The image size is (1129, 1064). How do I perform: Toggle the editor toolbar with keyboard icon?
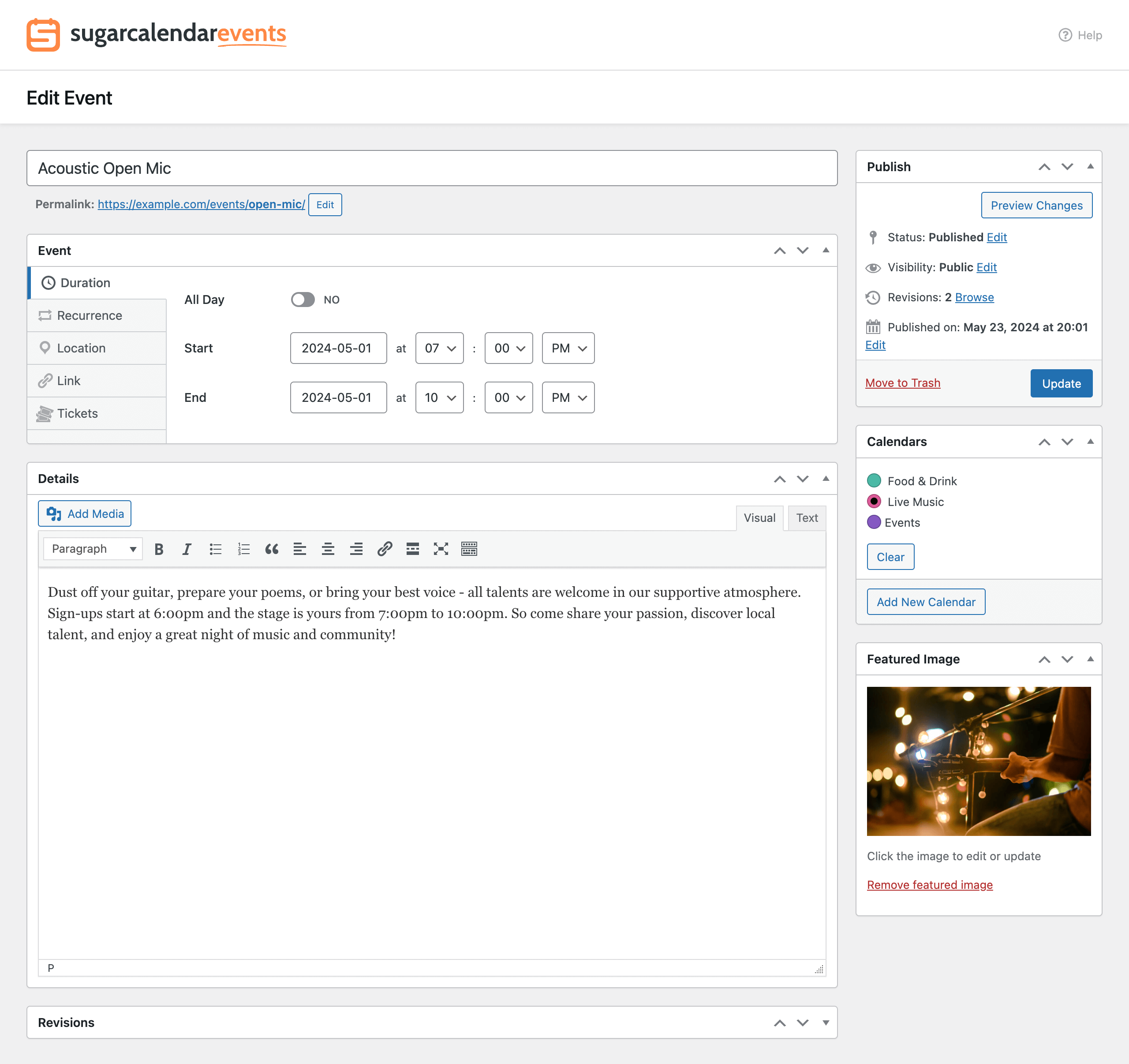pos(469,549)
